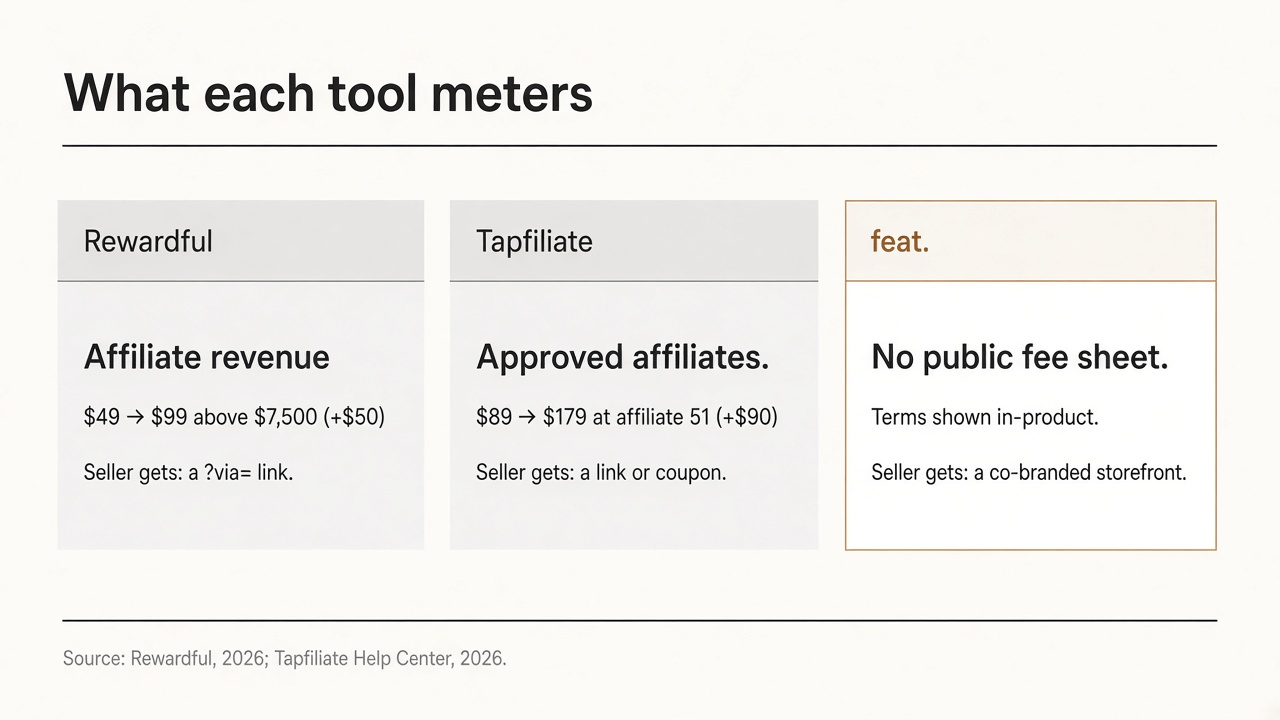1280x720 pixels.
Task: Click the "Approved affiliates." heading
Action: [623, 357]
